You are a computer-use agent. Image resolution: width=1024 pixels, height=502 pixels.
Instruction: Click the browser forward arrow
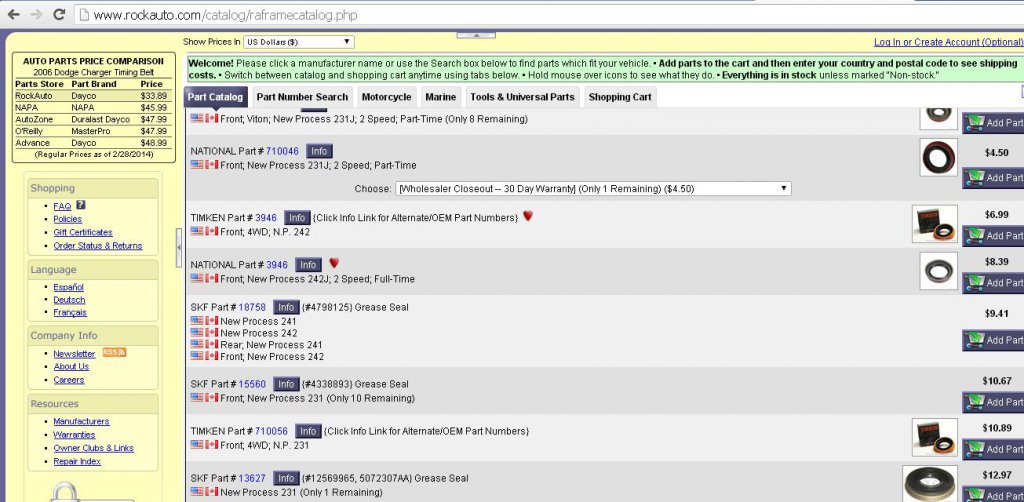[36, 14]
